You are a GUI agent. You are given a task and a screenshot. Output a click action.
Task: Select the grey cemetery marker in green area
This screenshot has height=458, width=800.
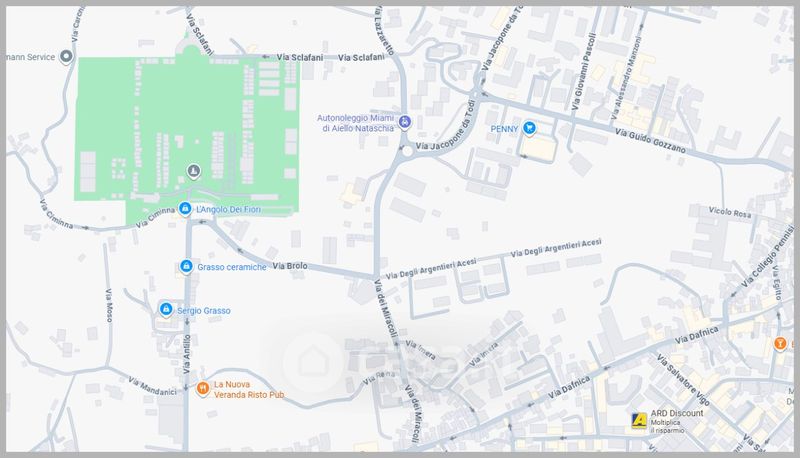click(193, 171)
